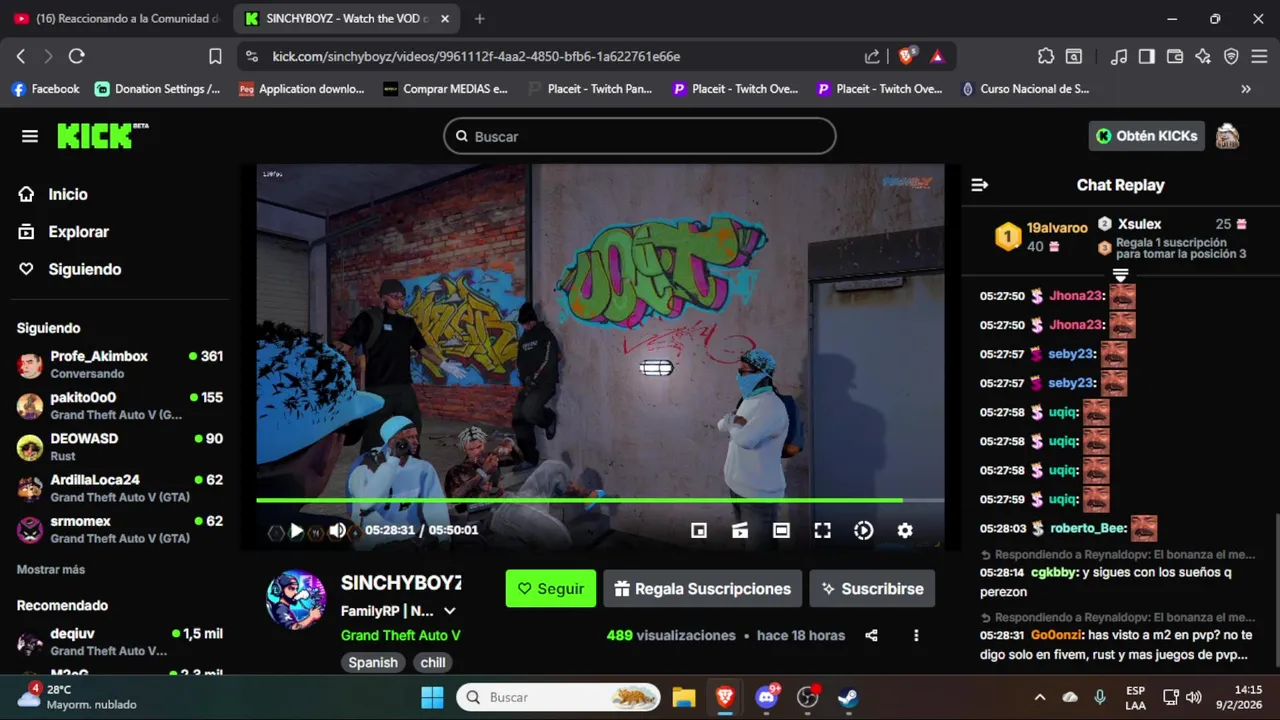
Task: Open the three-dot video options menu
Action: (x=916, y=635)
